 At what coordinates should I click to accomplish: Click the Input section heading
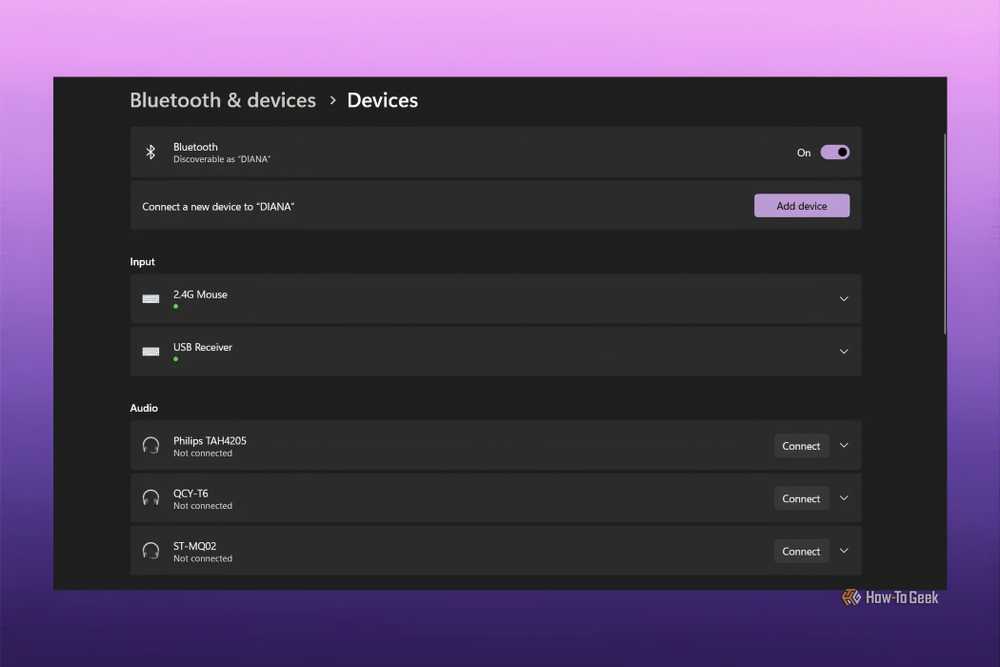click(x=142, y=262)
